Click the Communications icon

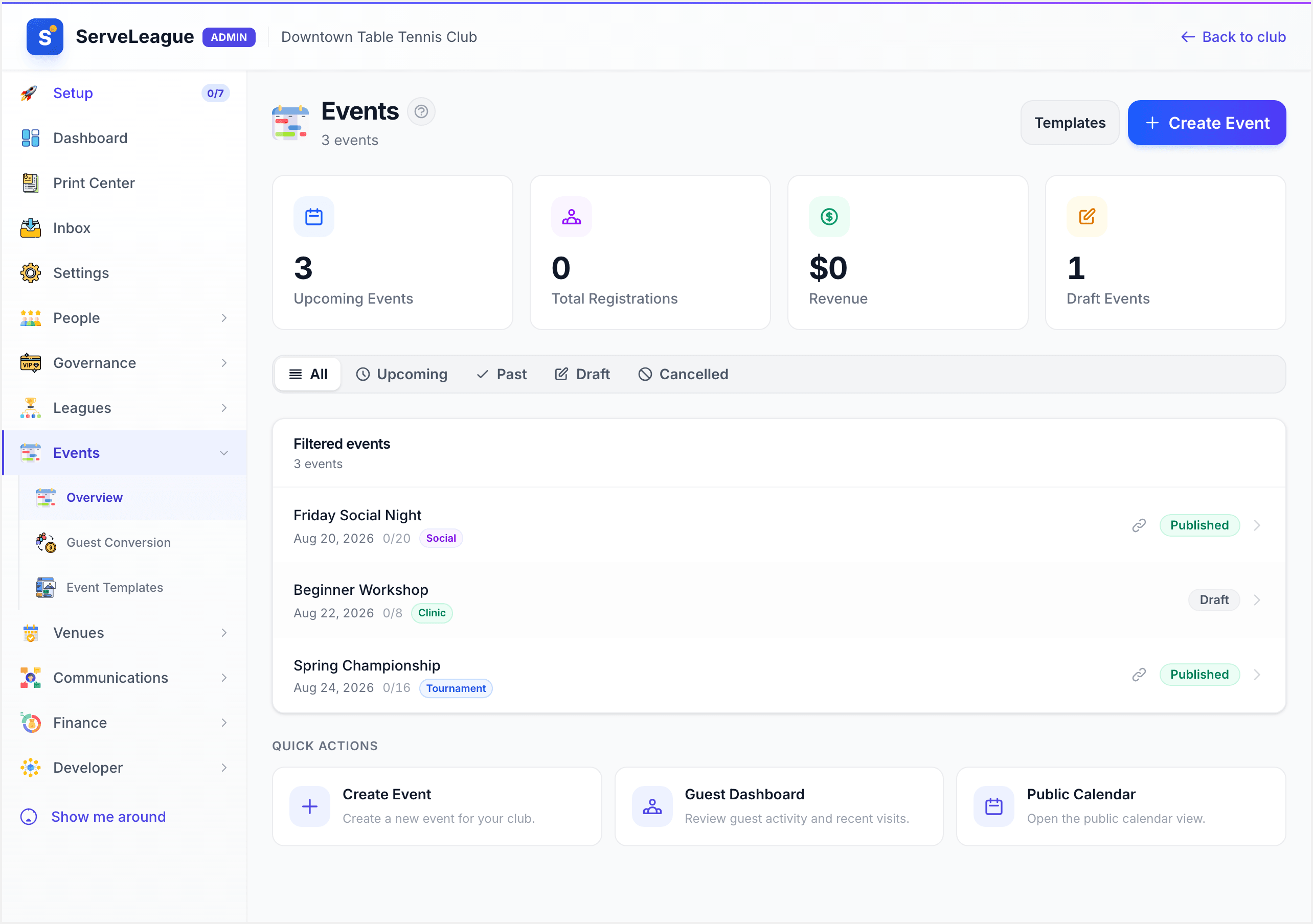tap(30, 678)
